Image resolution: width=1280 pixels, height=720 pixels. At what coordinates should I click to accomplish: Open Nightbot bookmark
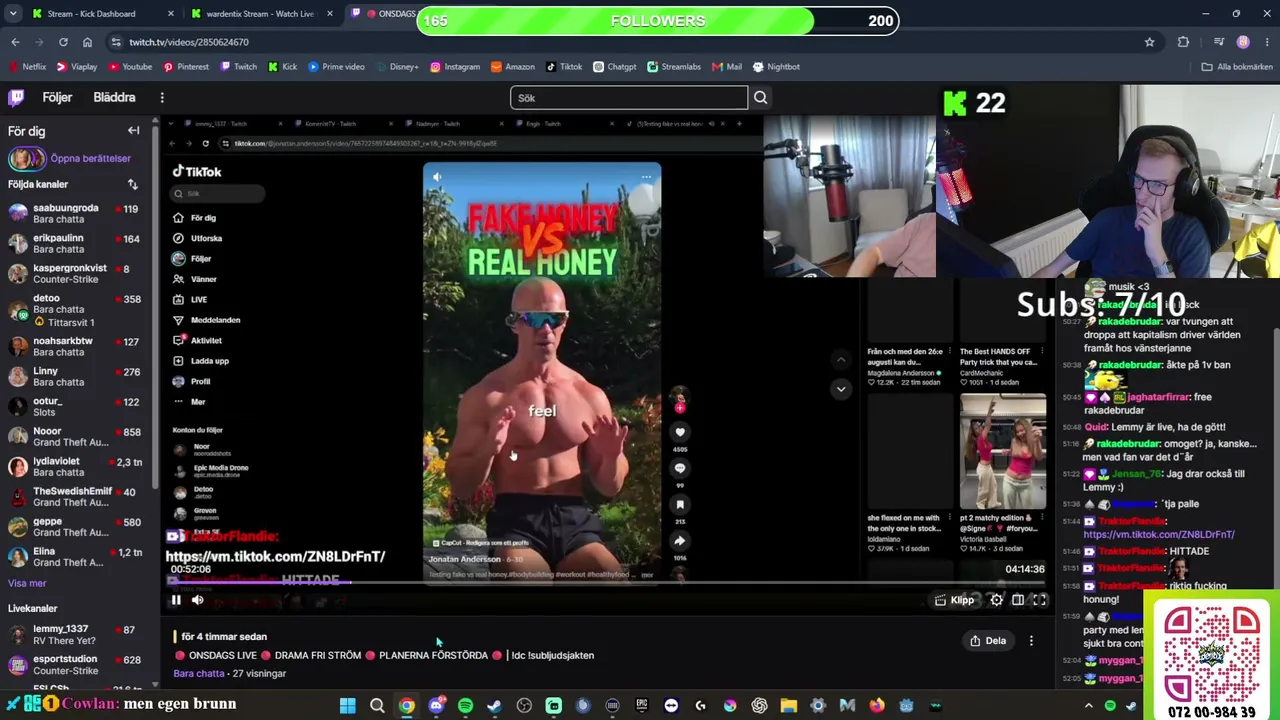click(x=776, y=67)
